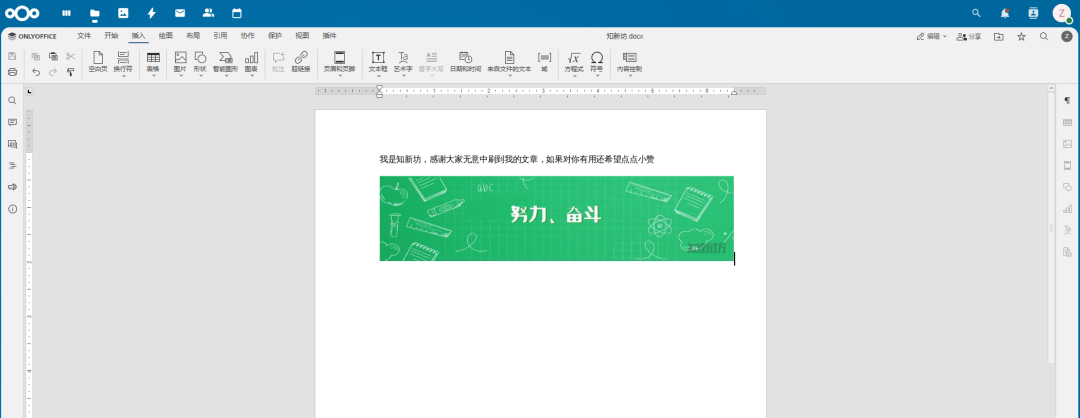Activate the copy style paintbrush tool
The height and width of the screenshot is (418, 1080).
pyautogui.click(x=70, y=72)
